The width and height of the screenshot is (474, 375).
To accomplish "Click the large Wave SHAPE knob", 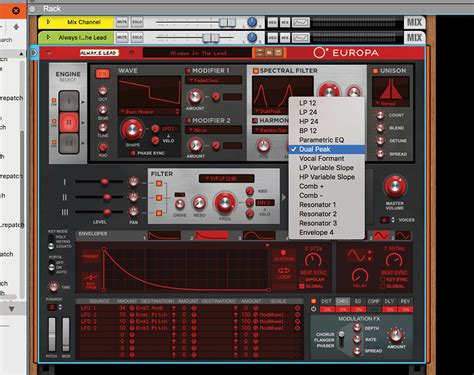I will tap(132, 130).
